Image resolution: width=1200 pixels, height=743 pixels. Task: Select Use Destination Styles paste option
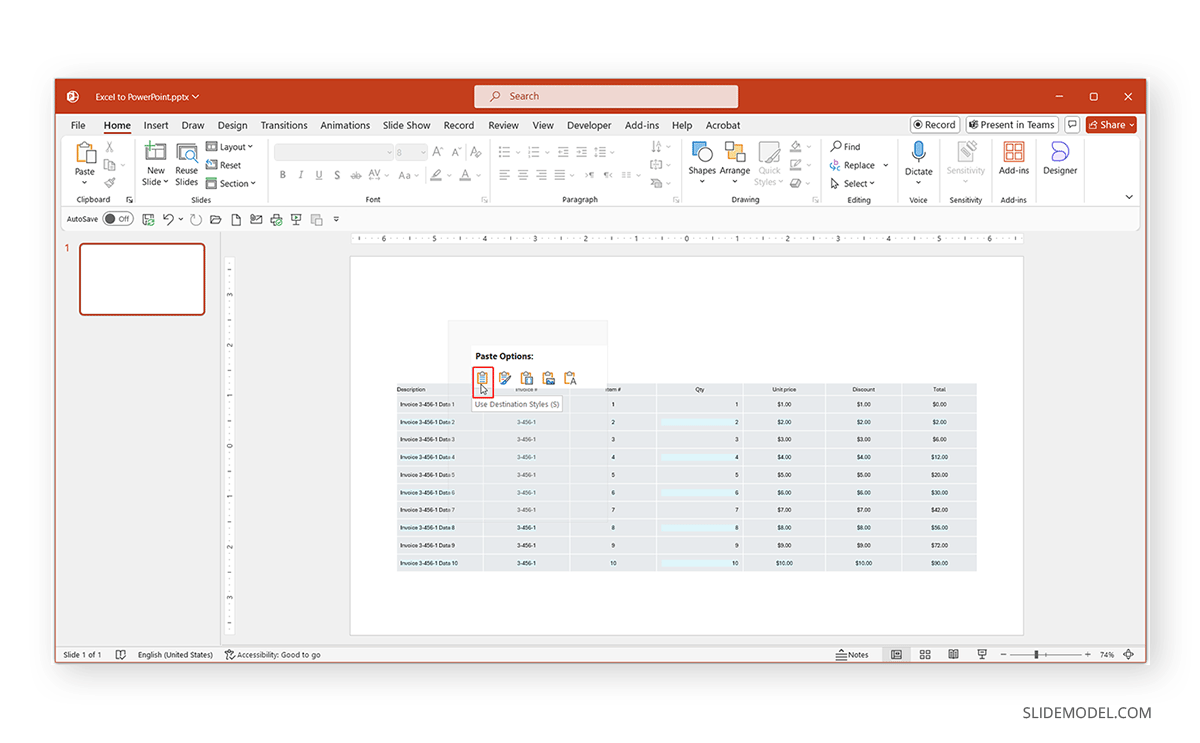coord(483,378)
